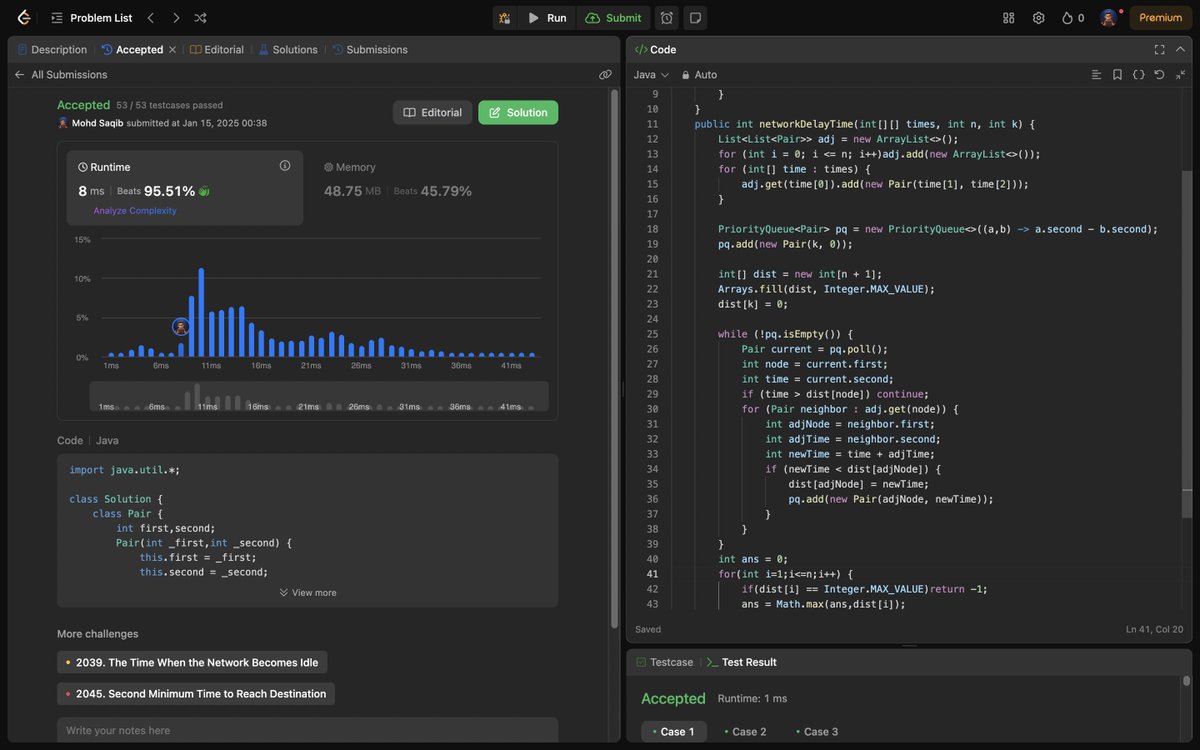The image size is (1200, 750).
Task: Click the runtime distribution range slider
Action: (319, 396)
